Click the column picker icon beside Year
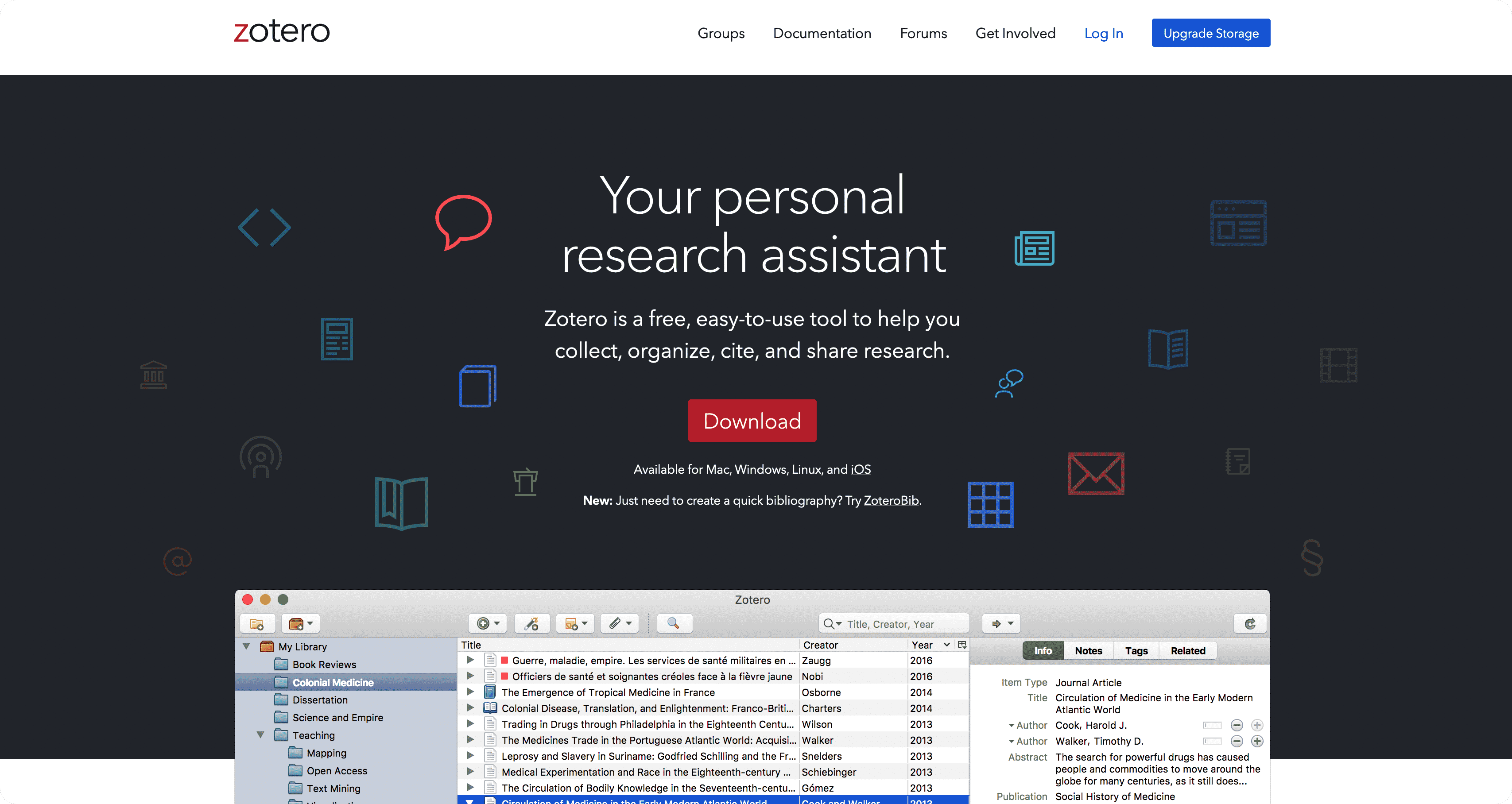This screenshot has height=804, width=1512. (962, 645)
